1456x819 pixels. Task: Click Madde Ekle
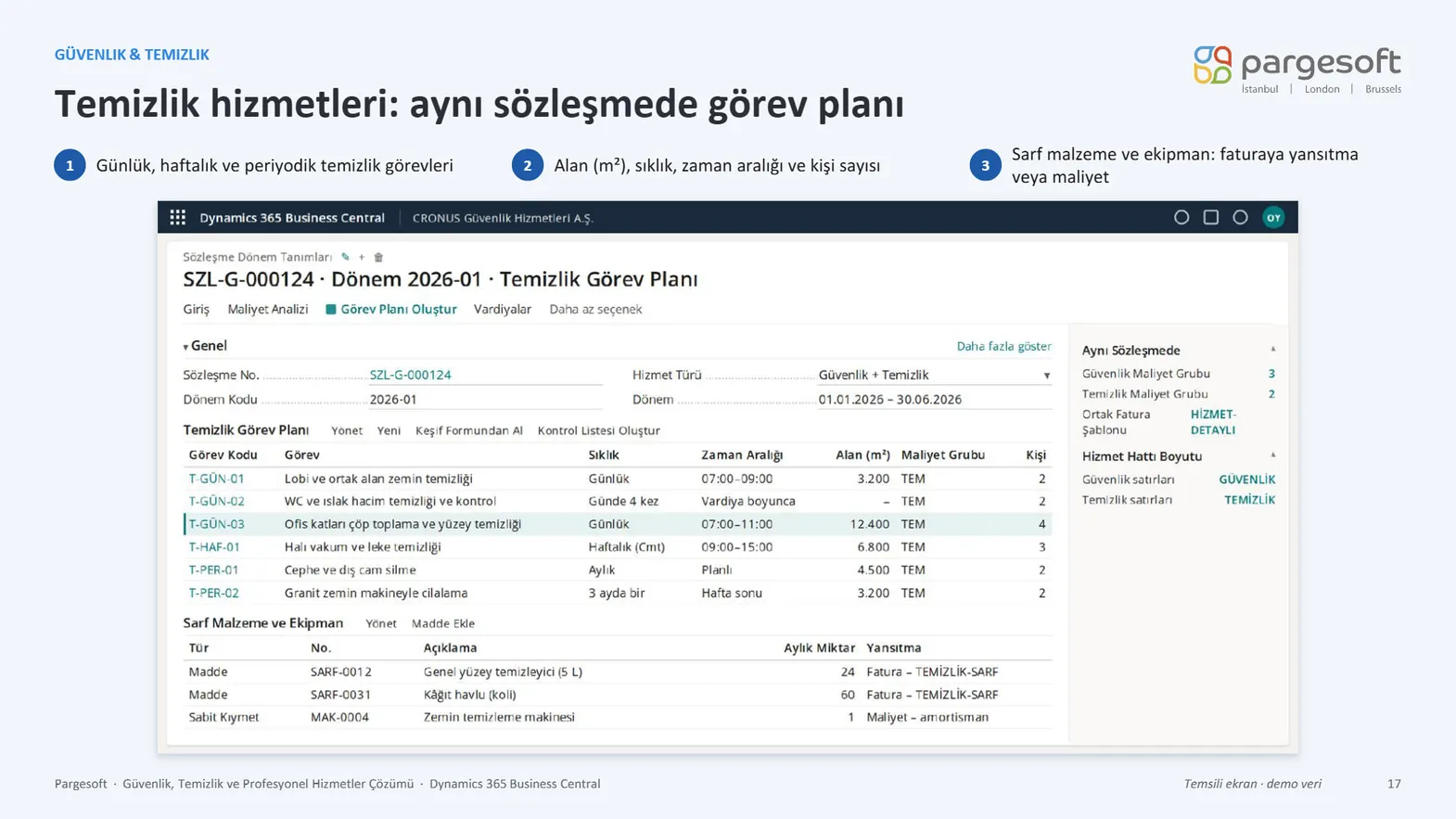click(443, 623)
